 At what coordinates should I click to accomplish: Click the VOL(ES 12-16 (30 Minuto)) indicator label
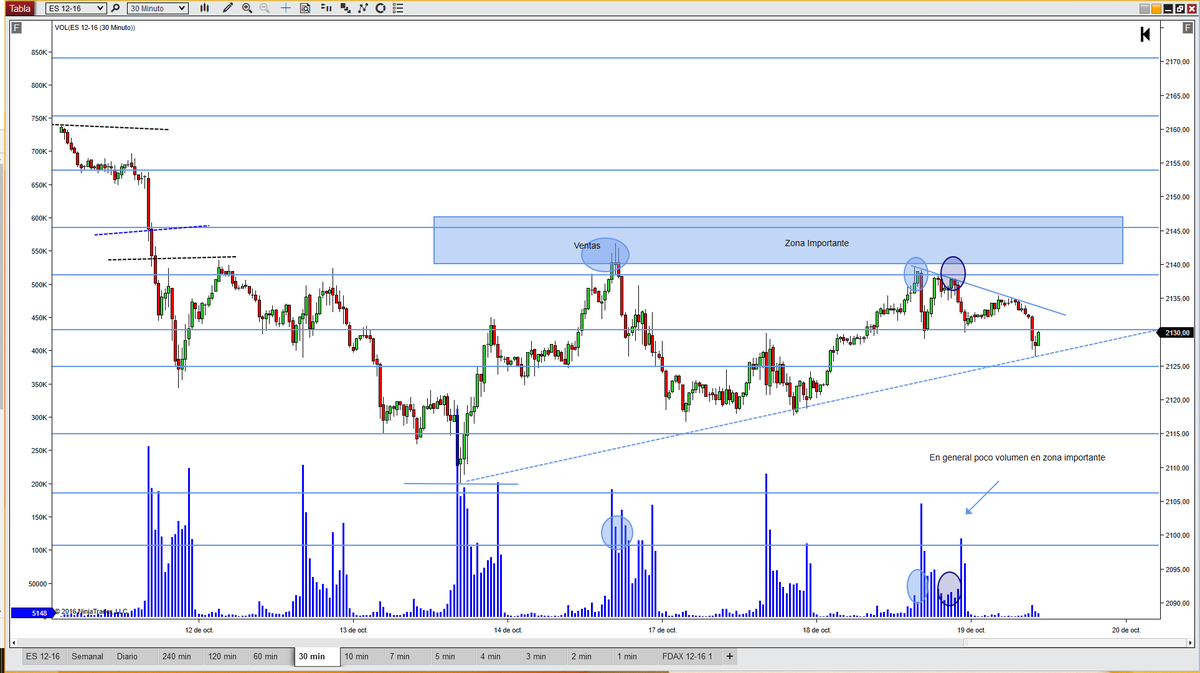pos(95,27)
